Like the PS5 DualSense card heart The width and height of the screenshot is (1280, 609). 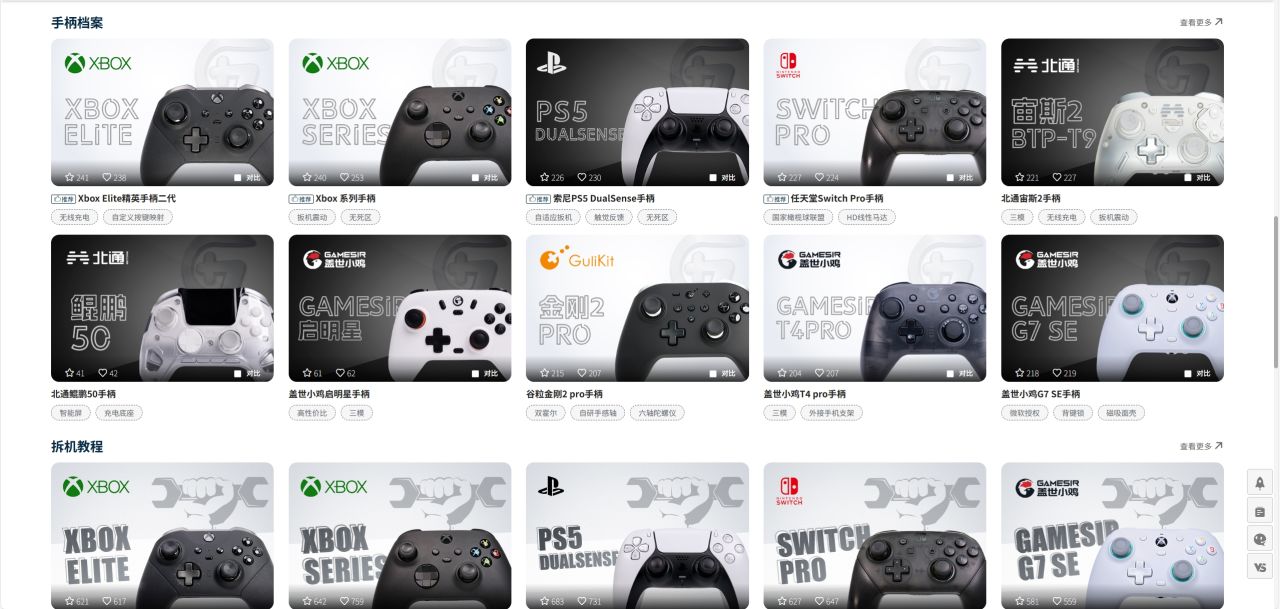pos(582,178)
